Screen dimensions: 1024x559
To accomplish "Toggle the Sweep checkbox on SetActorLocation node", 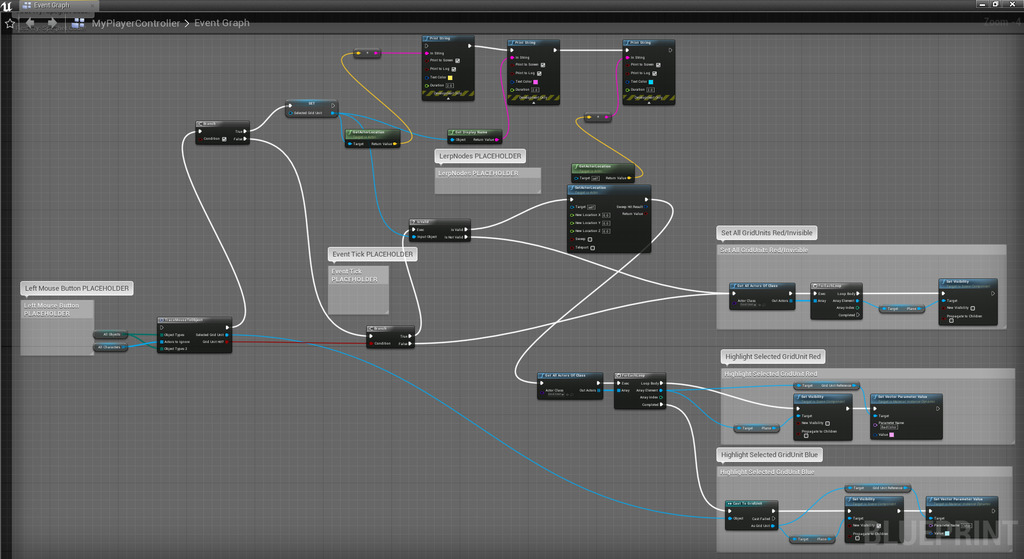I will point(591,239).
